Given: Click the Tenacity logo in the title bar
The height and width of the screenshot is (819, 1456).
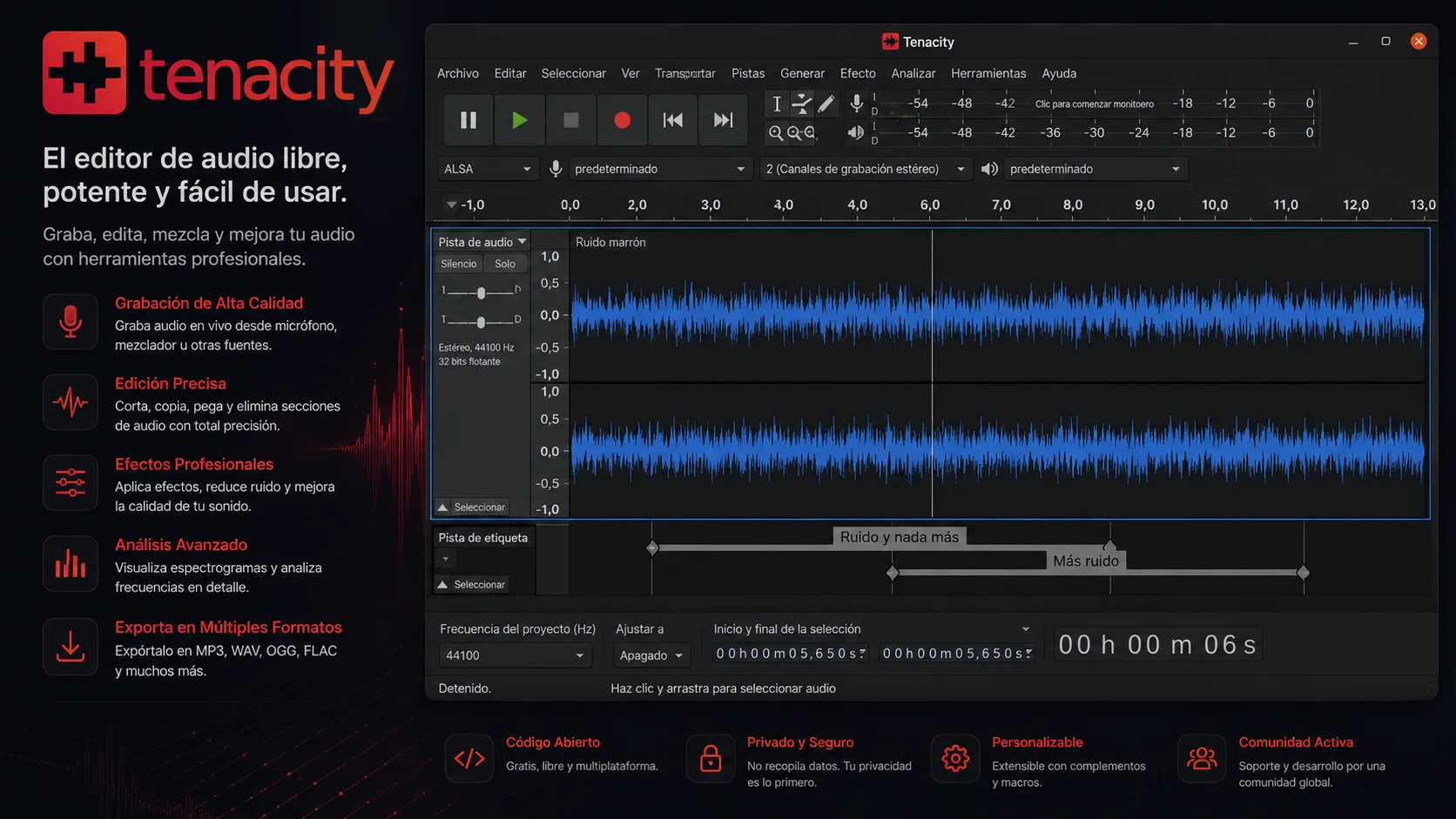Looking at the screenshot, I should pos(890,42).
